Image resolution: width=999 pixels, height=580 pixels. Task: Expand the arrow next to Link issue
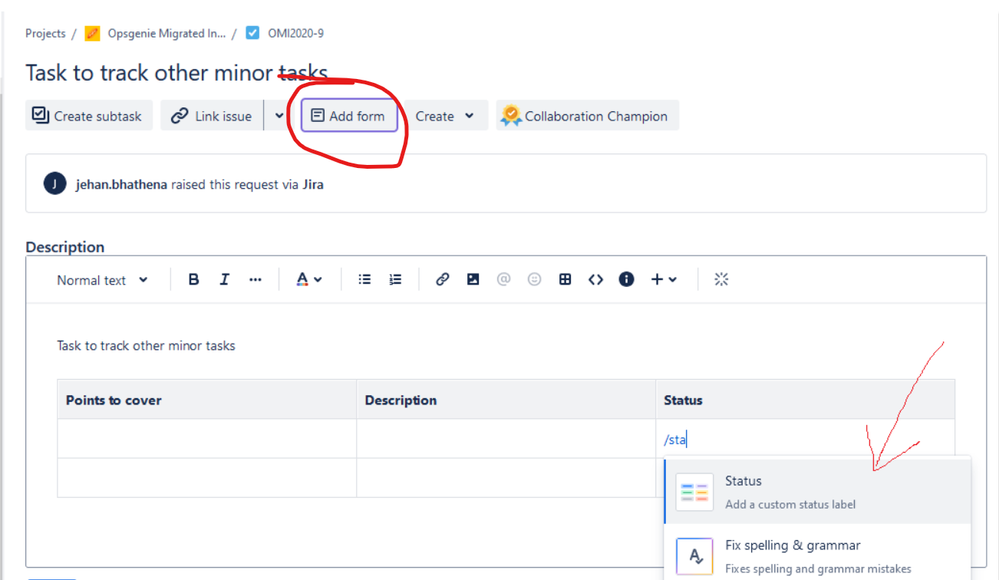(279, 115)
